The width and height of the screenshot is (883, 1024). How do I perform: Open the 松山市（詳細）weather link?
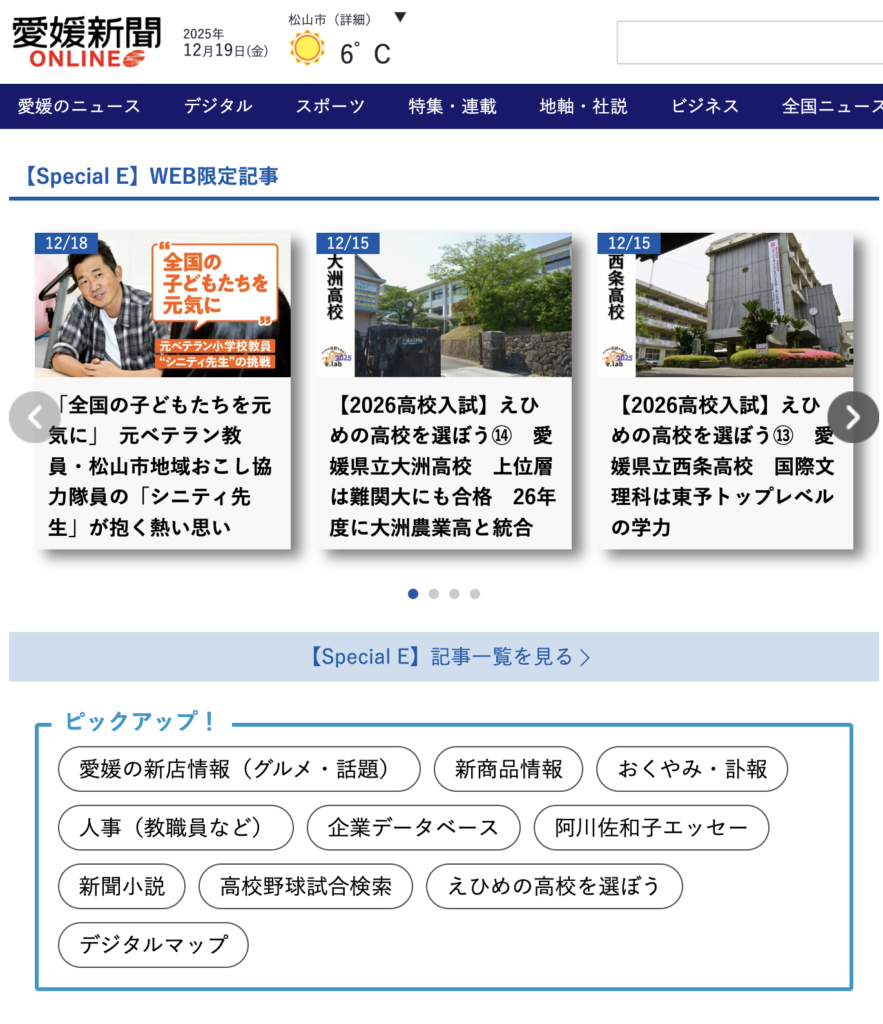click(329, 19)
